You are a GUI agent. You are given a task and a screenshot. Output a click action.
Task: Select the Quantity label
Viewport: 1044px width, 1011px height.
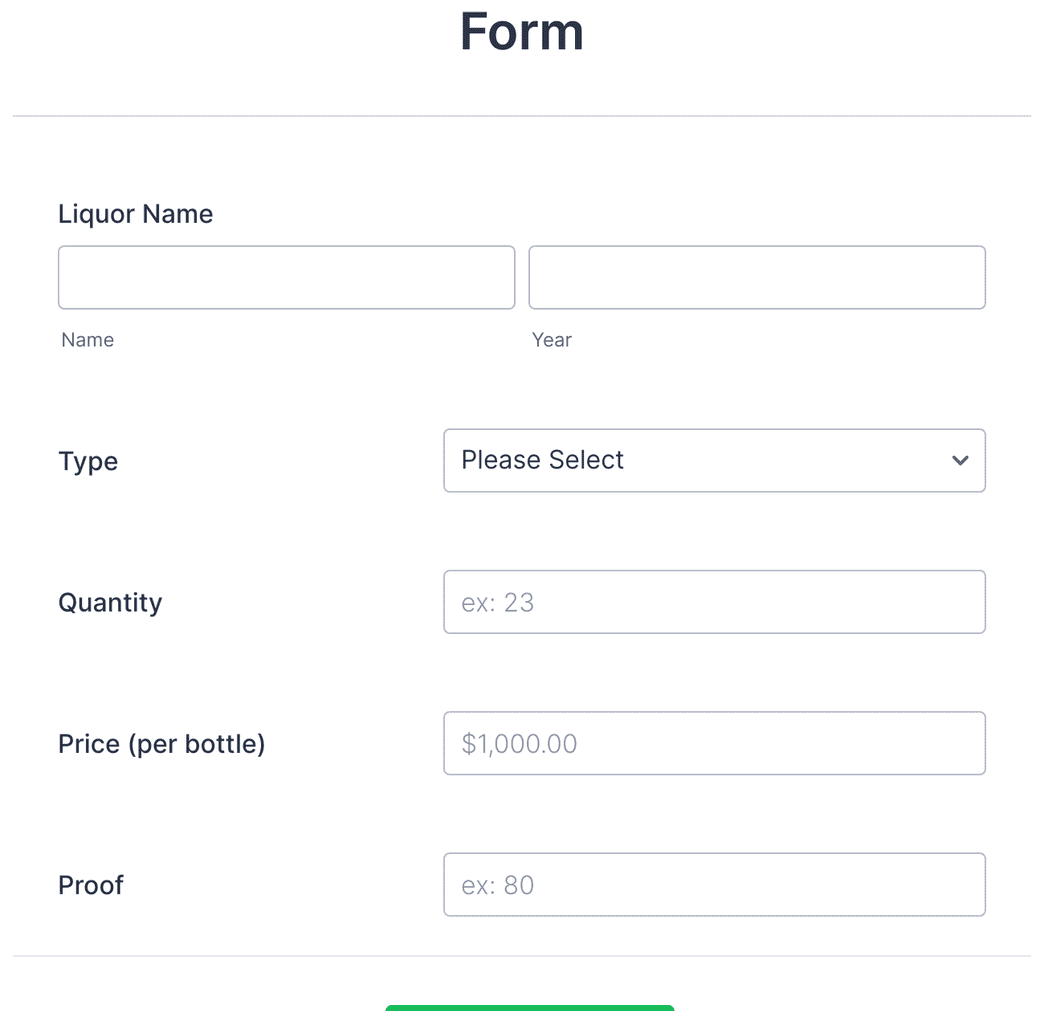[x=110, y=602]
